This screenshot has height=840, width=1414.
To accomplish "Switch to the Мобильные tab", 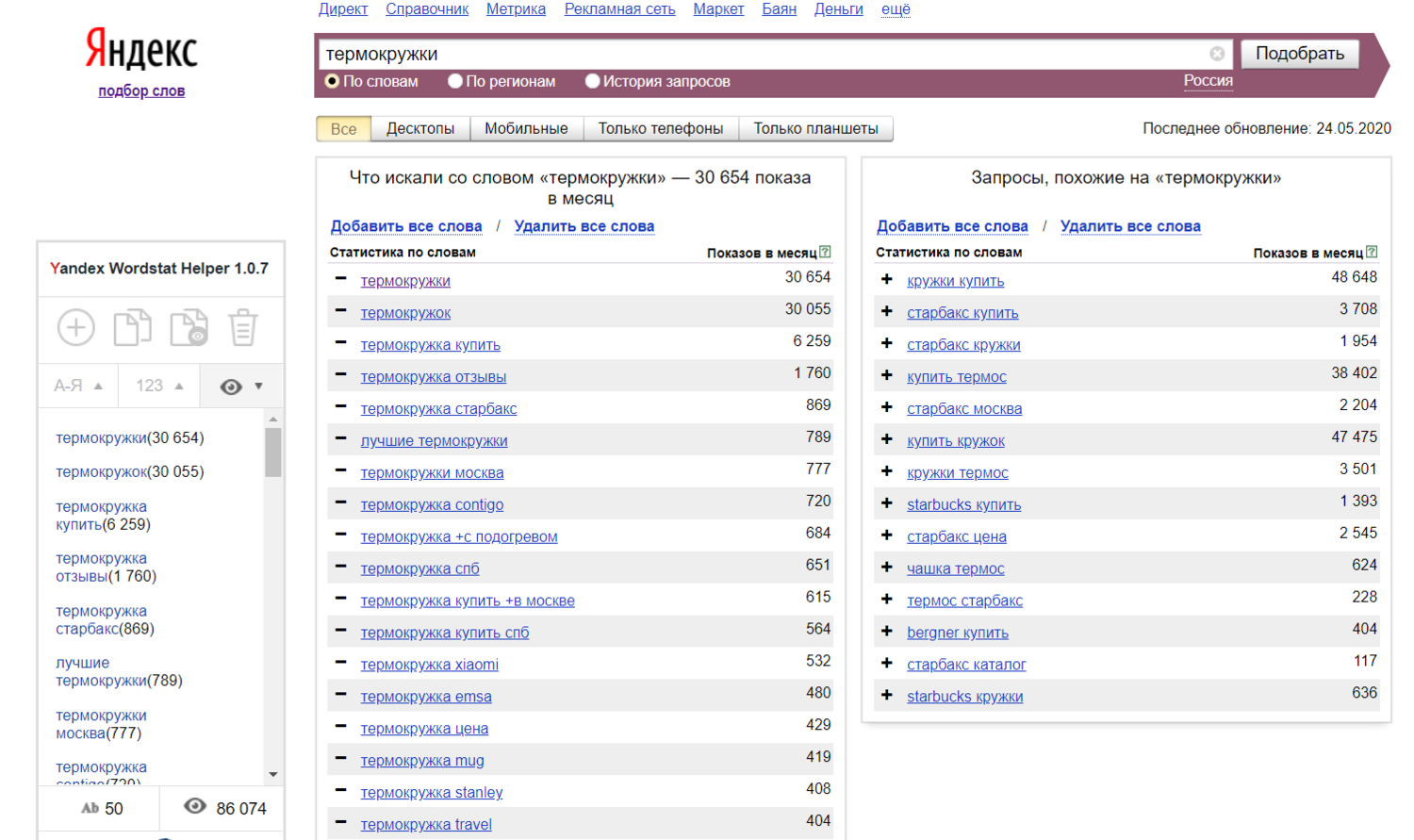I will click(526, 129).
